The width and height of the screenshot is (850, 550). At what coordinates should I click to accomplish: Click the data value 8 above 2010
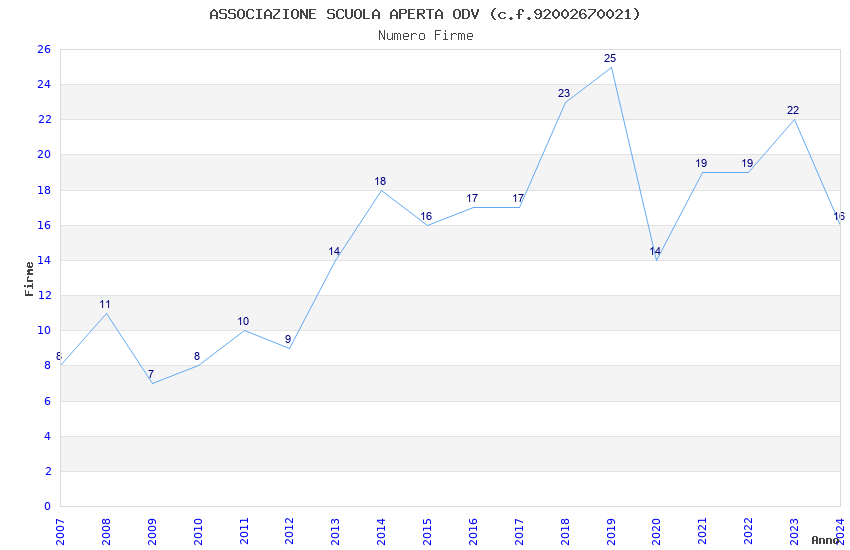197,357
